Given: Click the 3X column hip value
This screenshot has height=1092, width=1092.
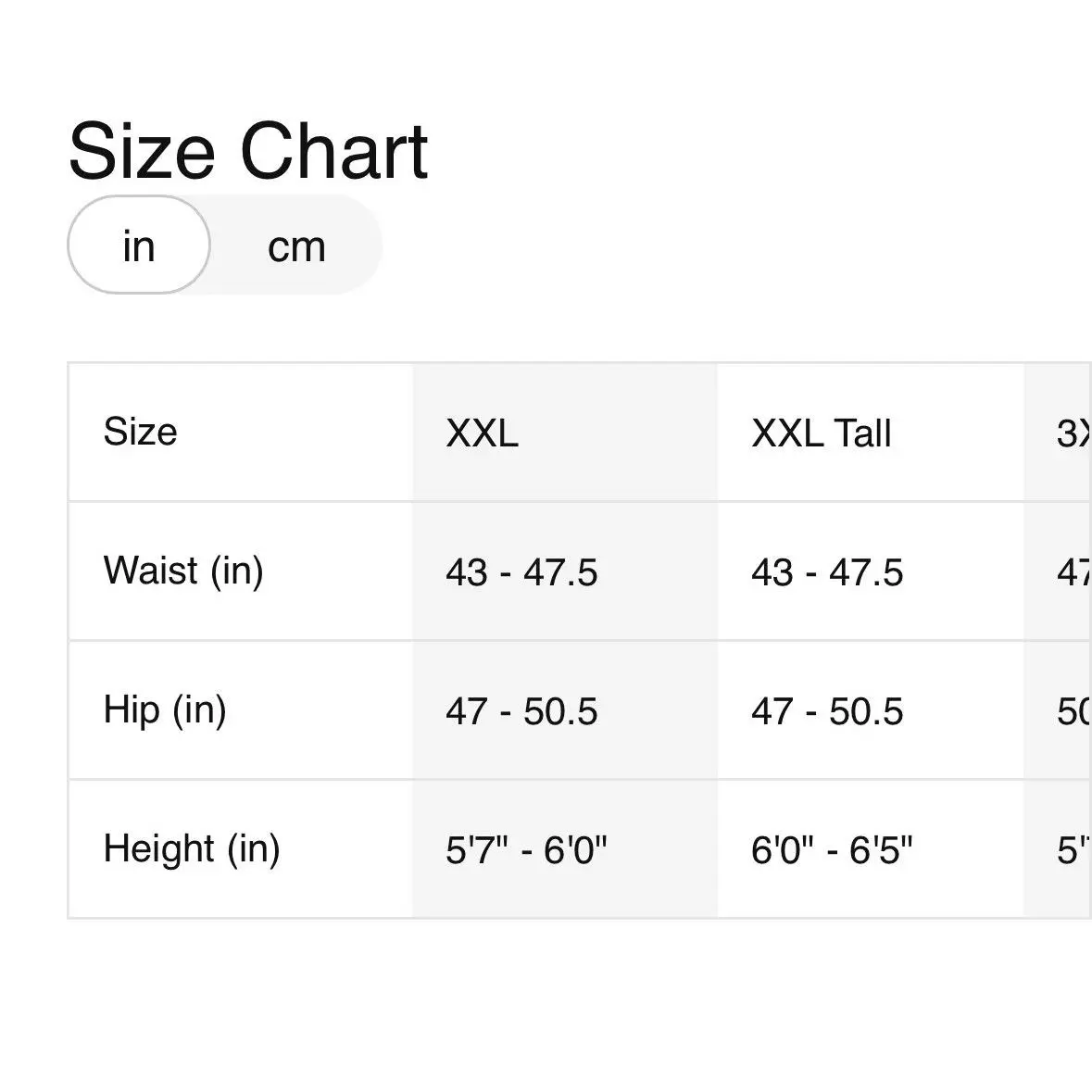Looking at the screenshot, I should 1073,711.
